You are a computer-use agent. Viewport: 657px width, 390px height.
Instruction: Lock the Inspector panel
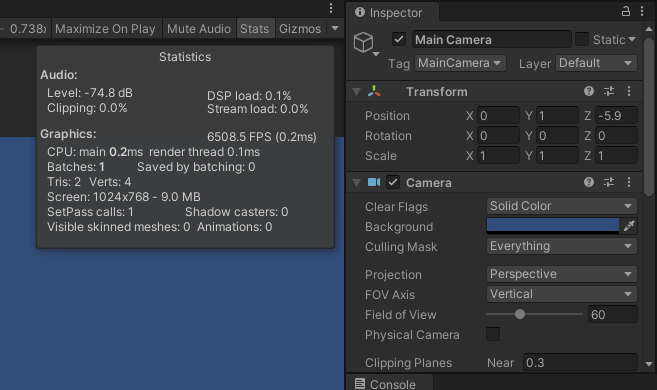point(626,11)
